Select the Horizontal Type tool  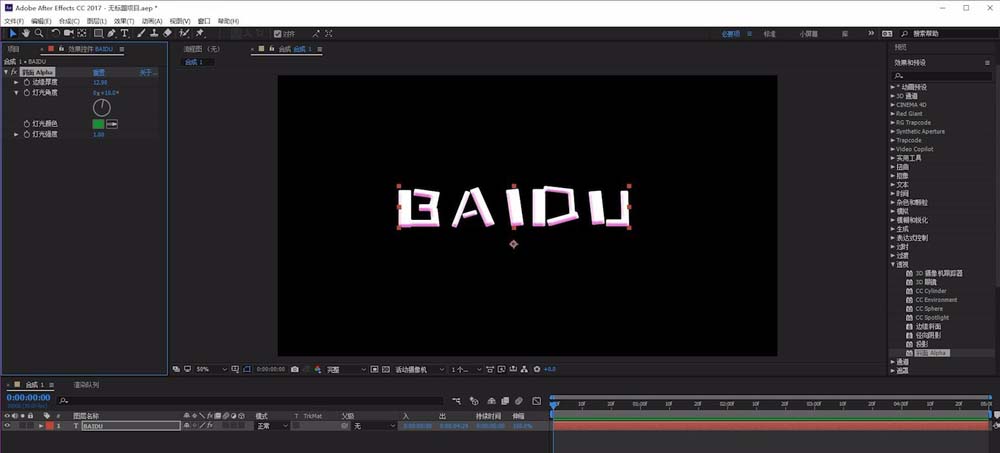[124, 33]
